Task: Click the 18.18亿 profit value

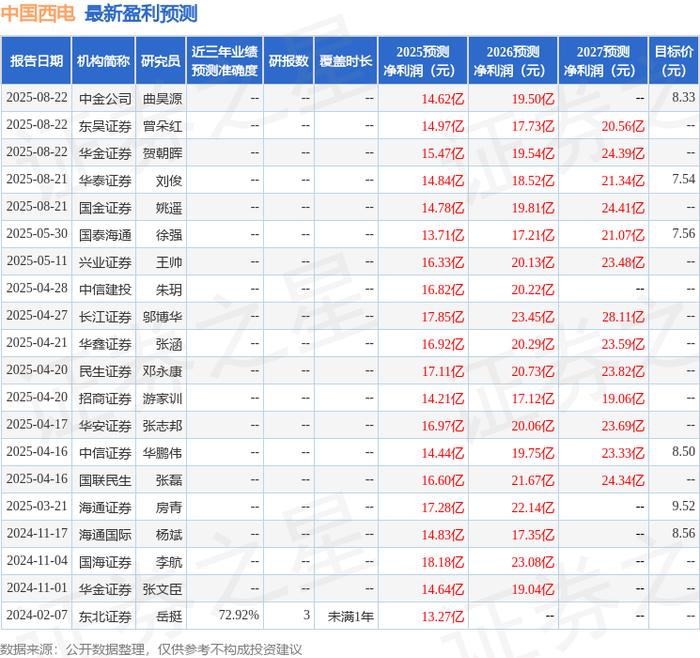Action: (443, 562)
